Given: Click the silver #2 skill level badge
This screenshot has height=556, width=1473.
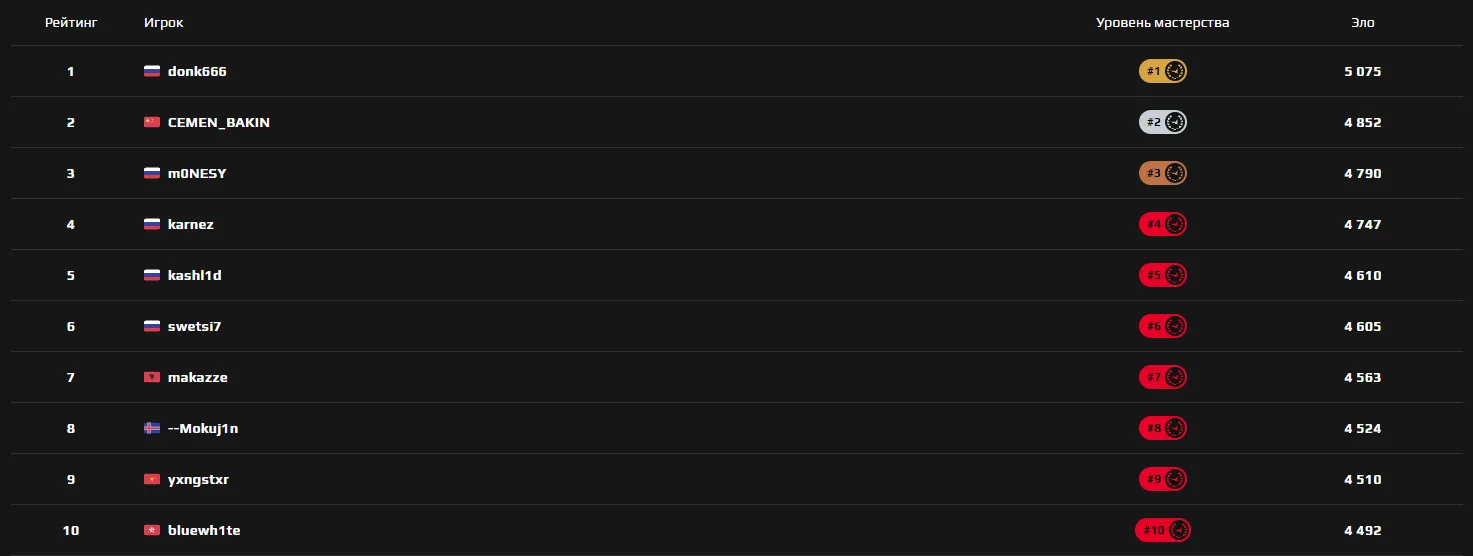Looking at the screenshot, I should 1163,122.
